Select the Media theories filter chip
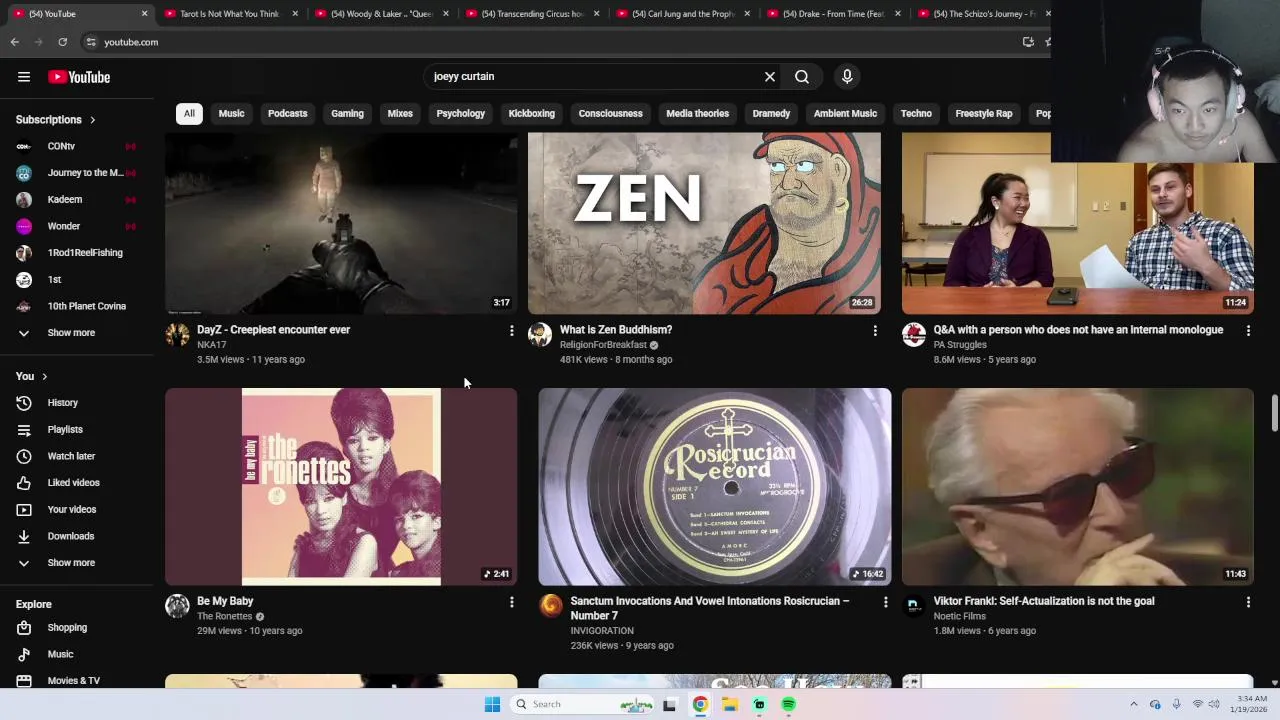 [697, 114]
